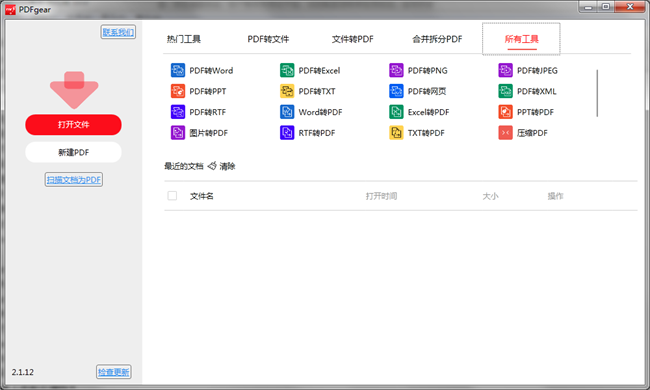Click the 大小 column header
The height and width of the screenshot is (390, 650).
tap(490, 196)
